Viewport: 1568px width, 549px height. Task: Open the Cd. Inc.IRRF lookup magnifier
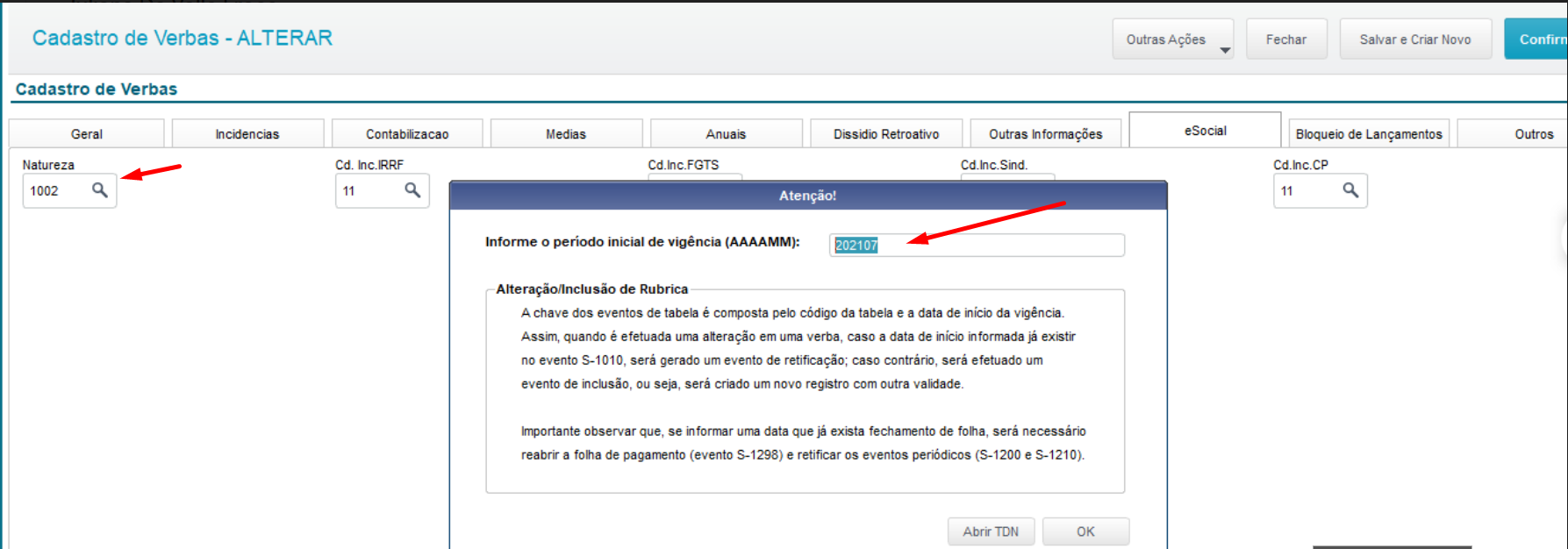[412, 190]
